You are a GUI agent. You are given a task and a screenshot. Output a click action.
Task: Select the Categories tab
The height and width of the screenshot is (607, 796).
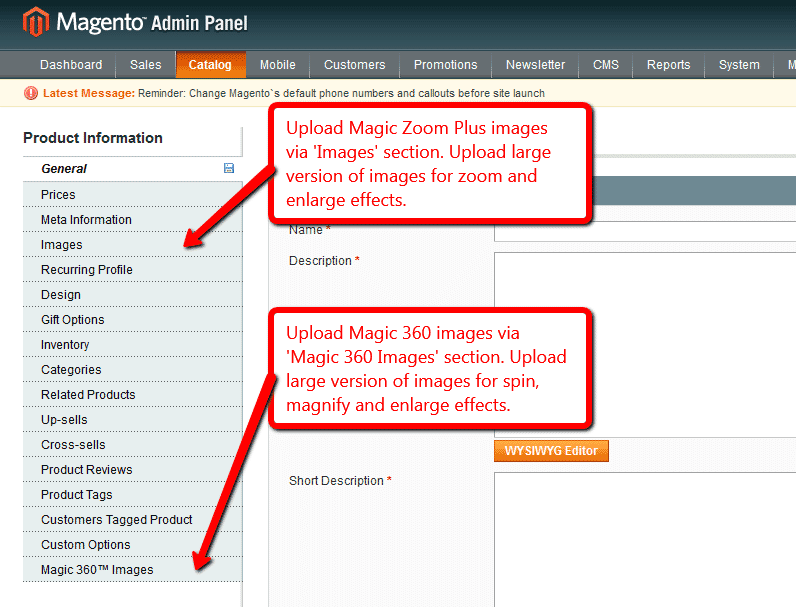132,369
